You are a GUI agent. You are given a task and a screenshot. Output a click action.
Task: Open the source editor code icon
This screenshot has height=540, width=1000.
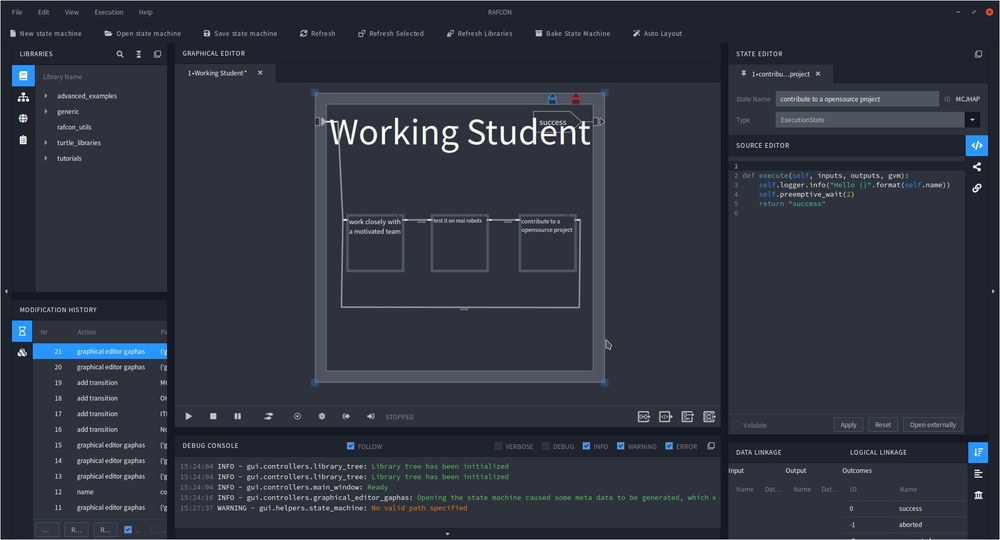[x=977, y=145]
